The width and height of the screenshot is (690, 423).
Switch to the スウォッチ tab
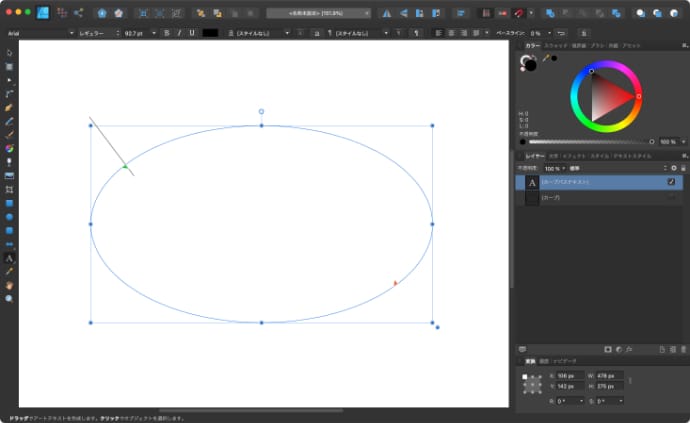(556, 45)
